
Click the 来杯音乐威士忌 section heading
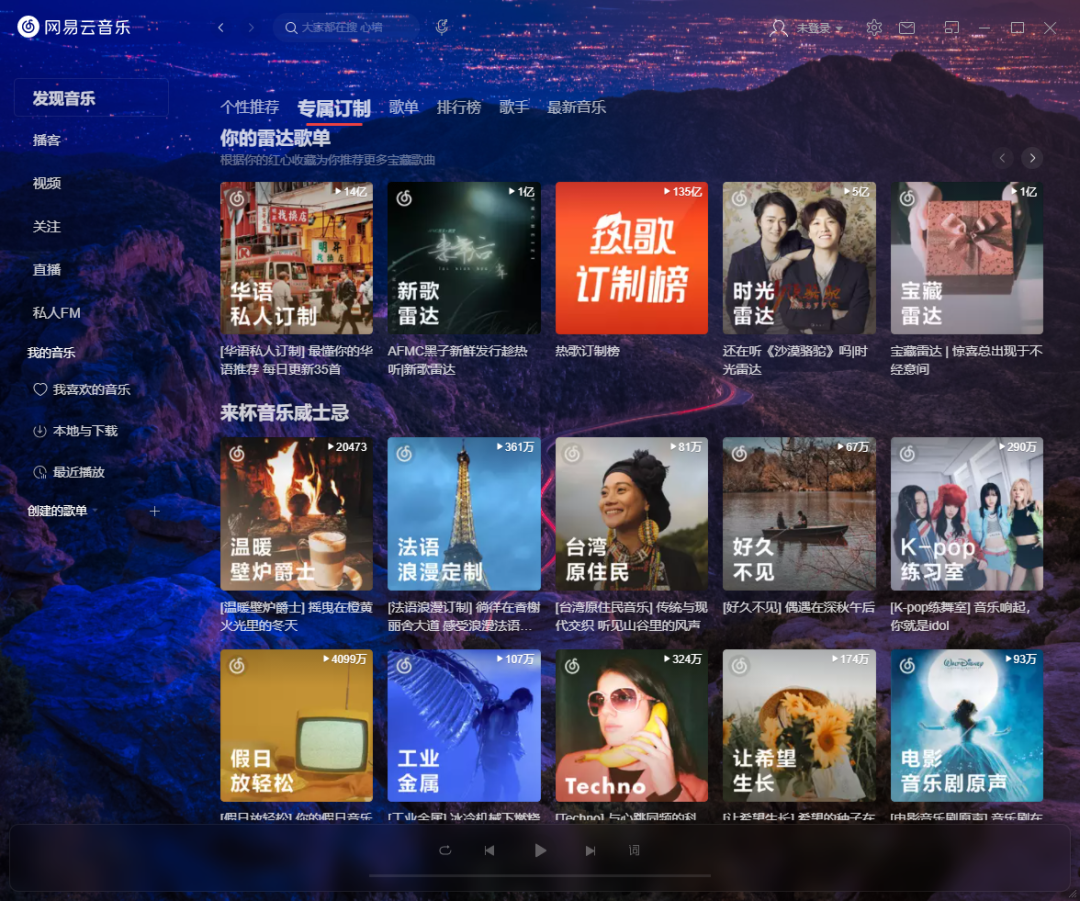click(284, 413)
